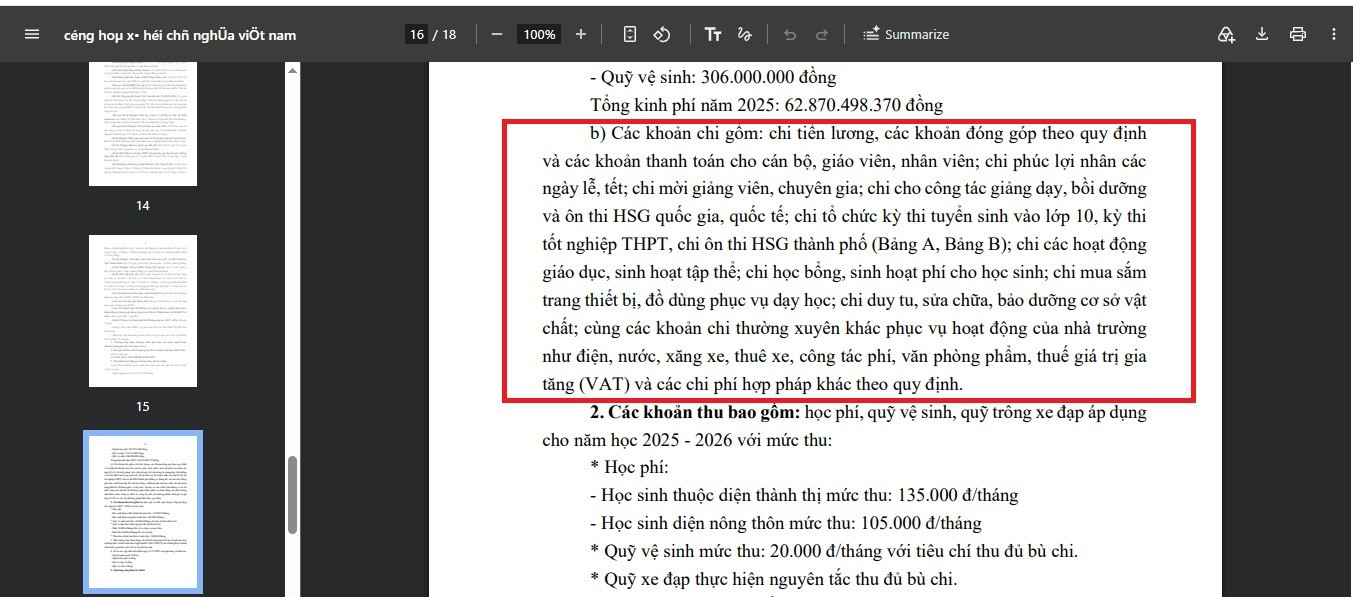Click the line "Tổng kinh phí năm 2025"

click(766, 105)
